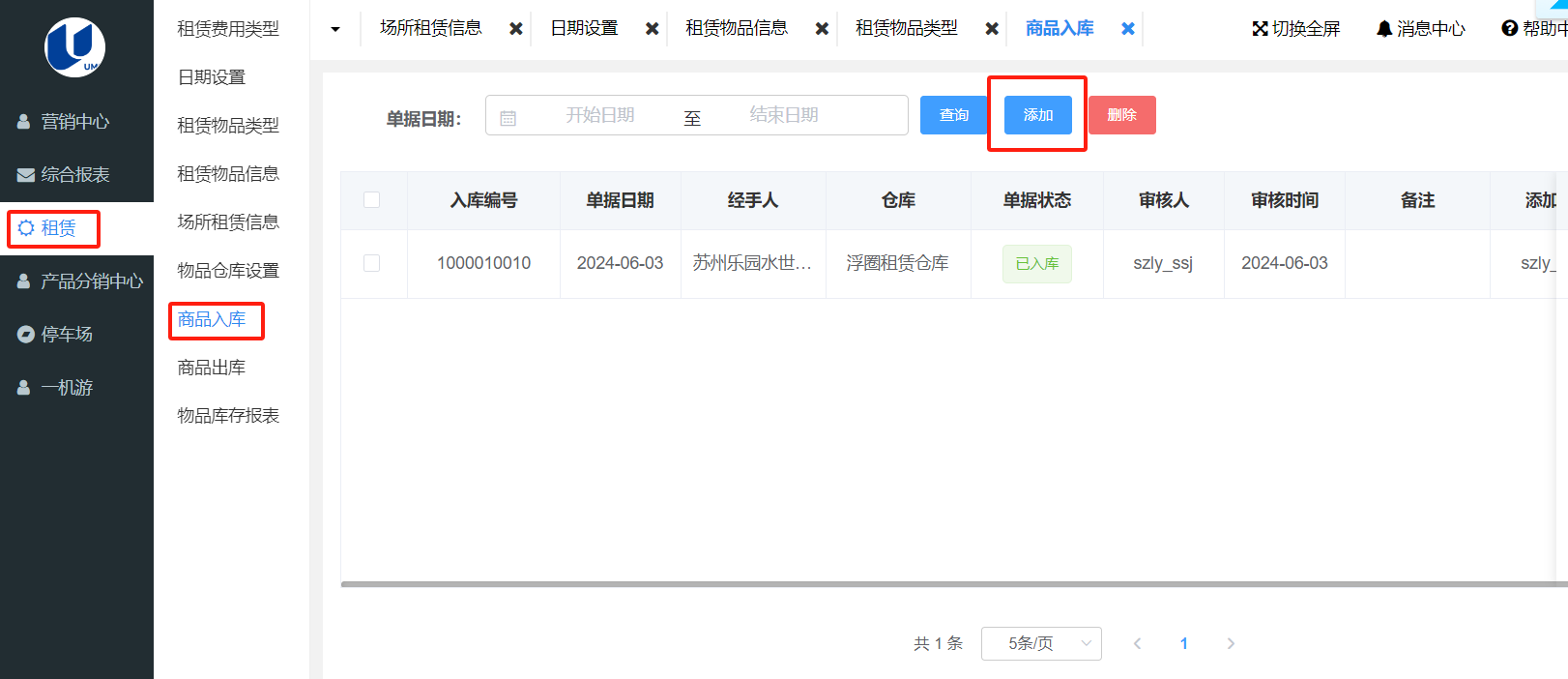Open 物品仓库设置 in the submenu
Viewport: 1568px width, 679px height.
pos(228,271)
